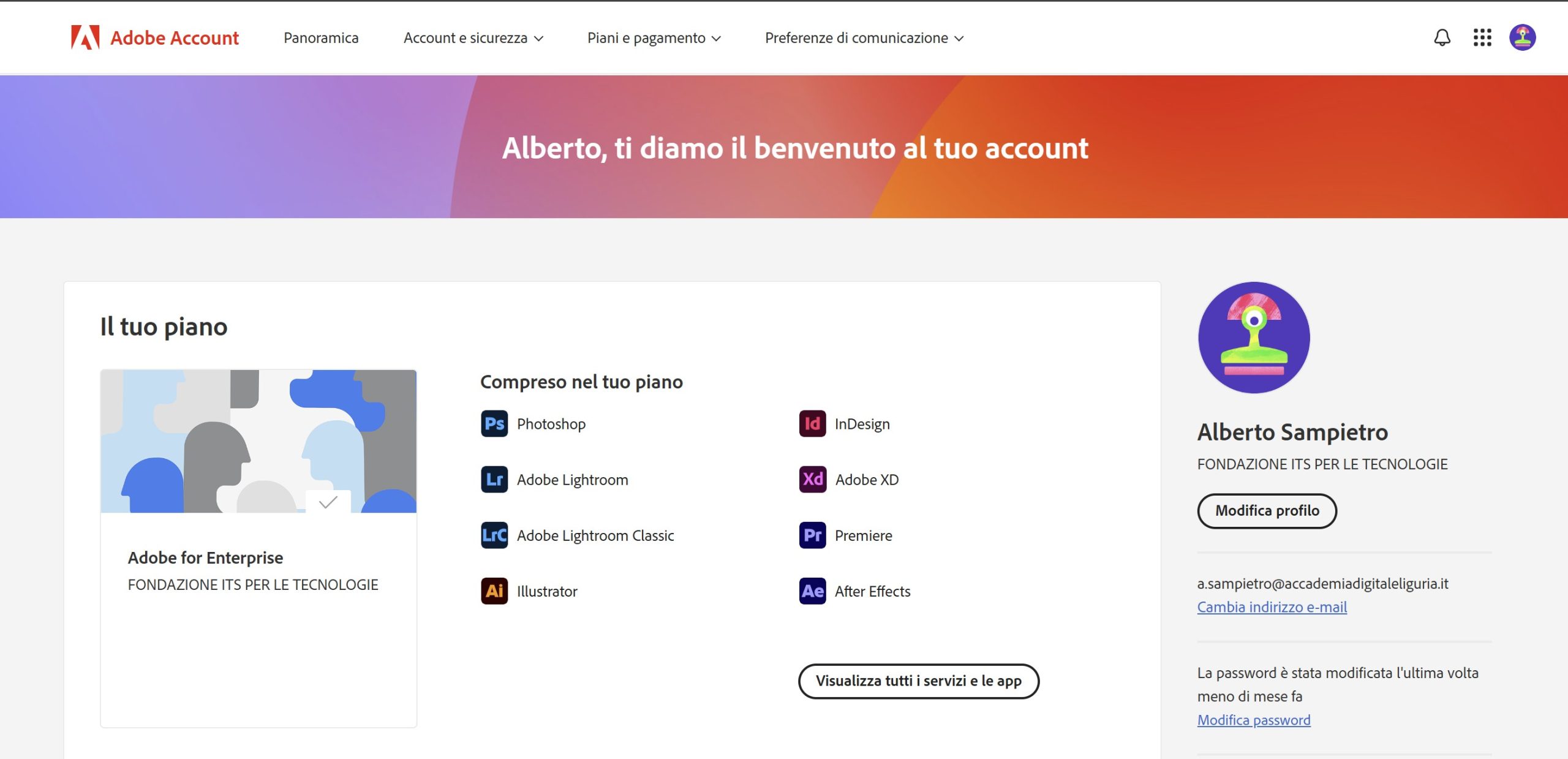Expand Piani e pagamento menu
Image resolution: width=1568 pixels, height=759 pixels.
[654, 38]
